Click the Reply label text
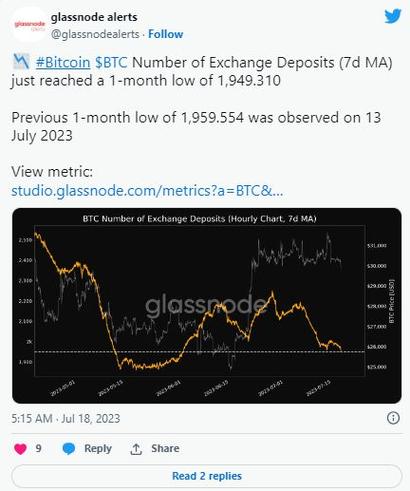The width and height of the screenshot is (410, 491). click(98, 448)
